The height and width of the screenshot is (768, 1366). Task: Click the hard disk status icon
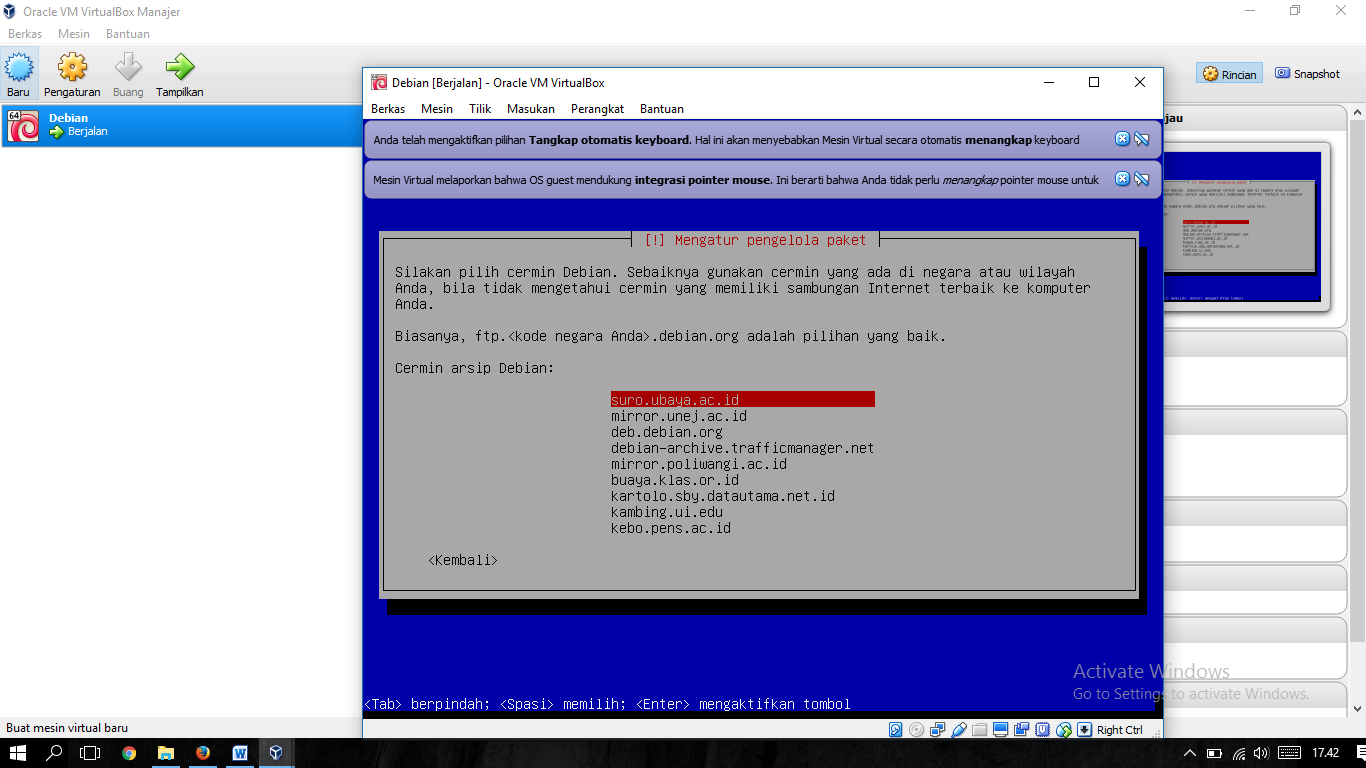895,730
